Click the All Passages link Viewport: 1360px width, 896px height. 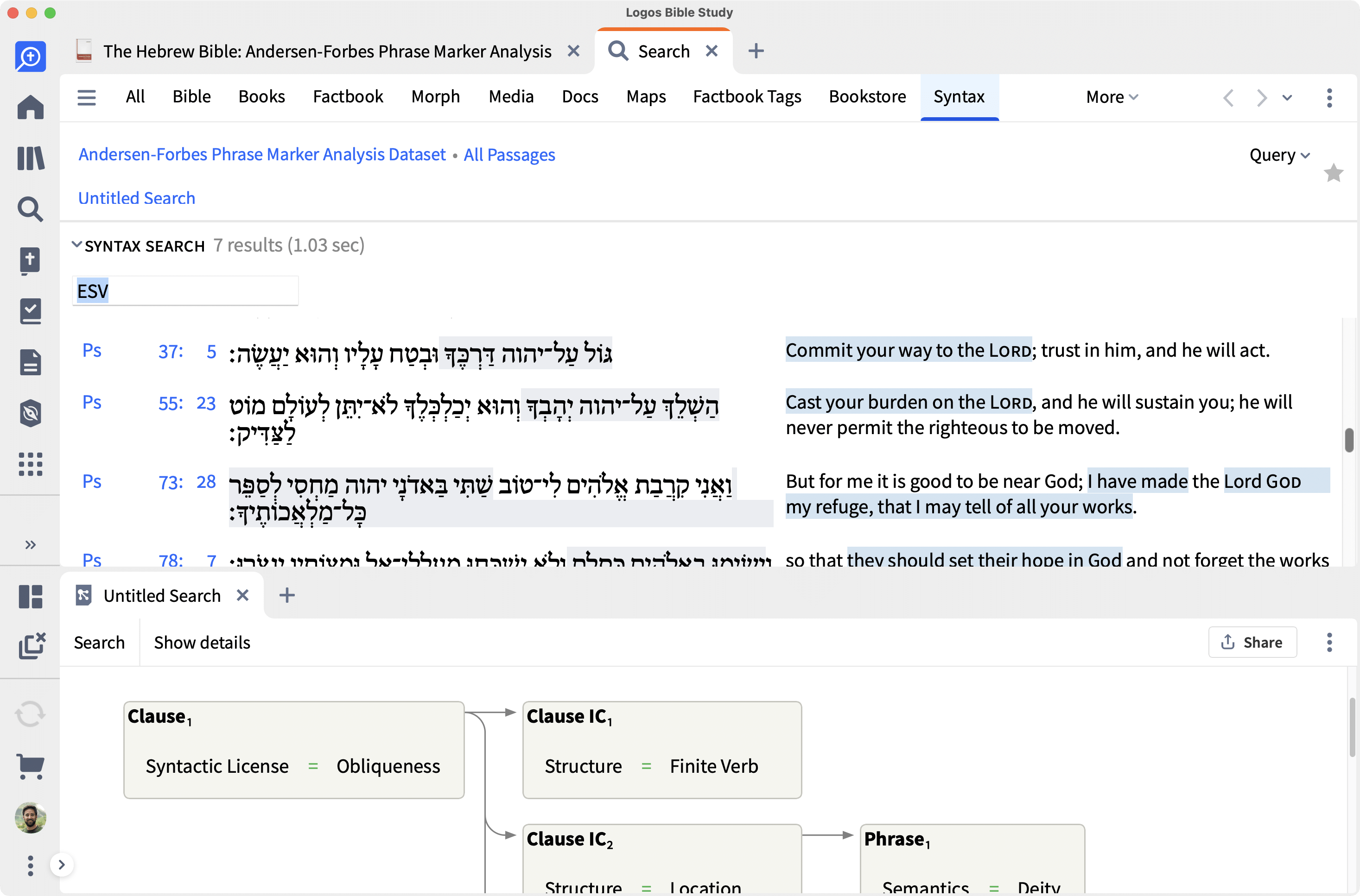click(509, 155)
